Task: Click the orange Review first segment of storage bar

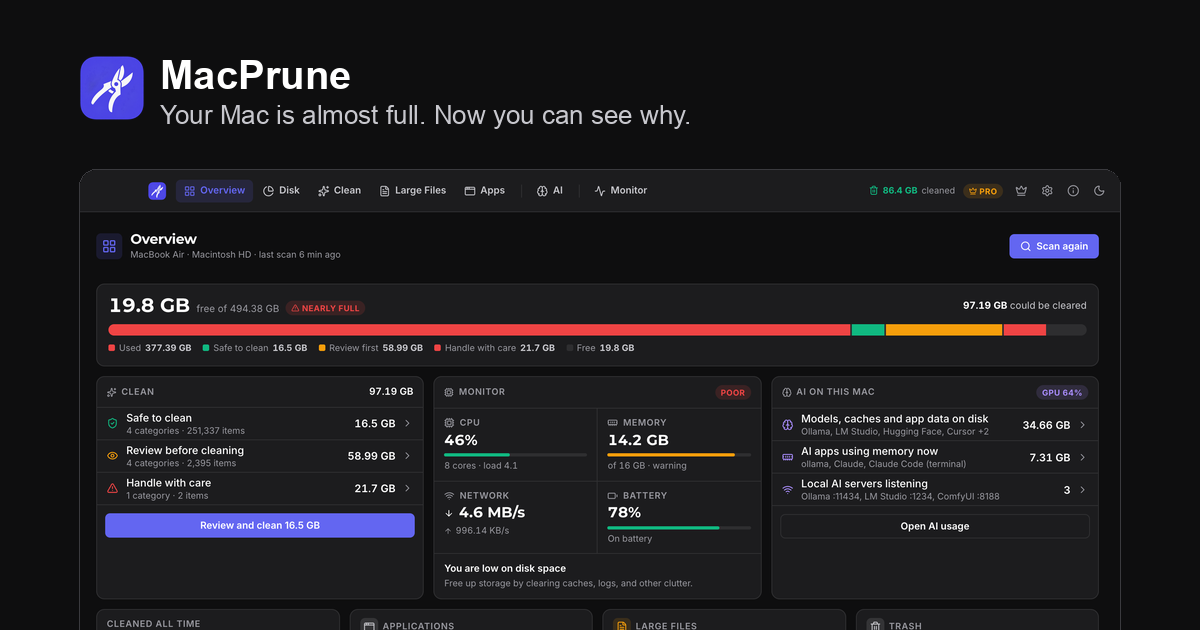Action: click(944, 330)
